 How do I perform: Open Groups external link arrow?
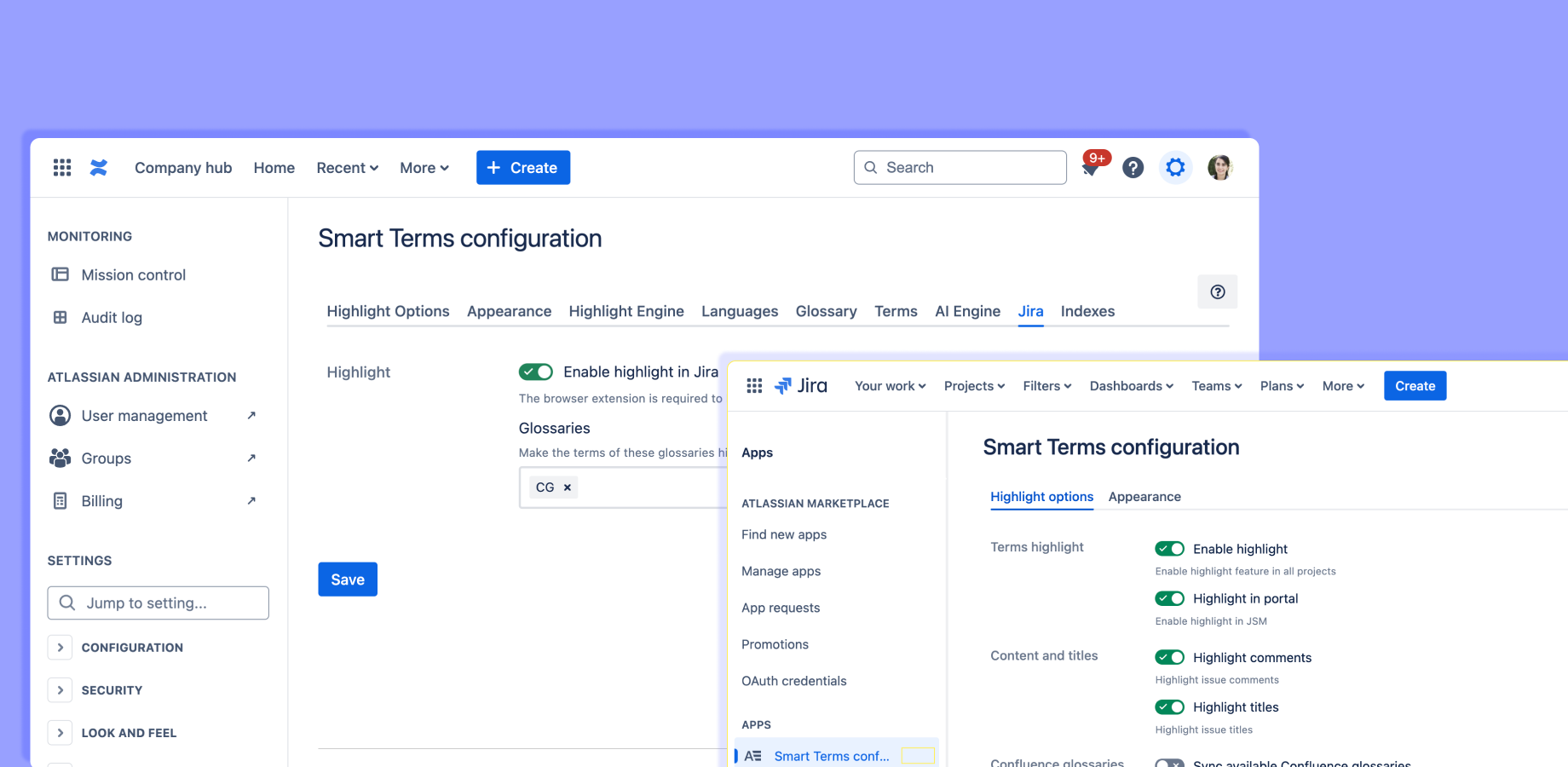(x=251, y=458)
